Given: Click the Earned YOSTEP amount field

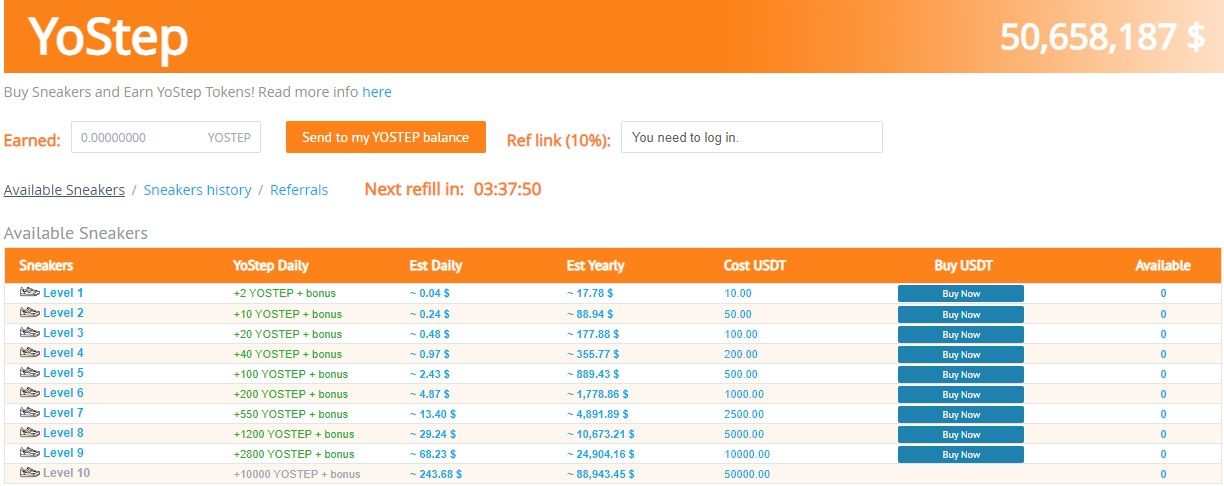Looking at the screenshot, I should coord(140,138).
